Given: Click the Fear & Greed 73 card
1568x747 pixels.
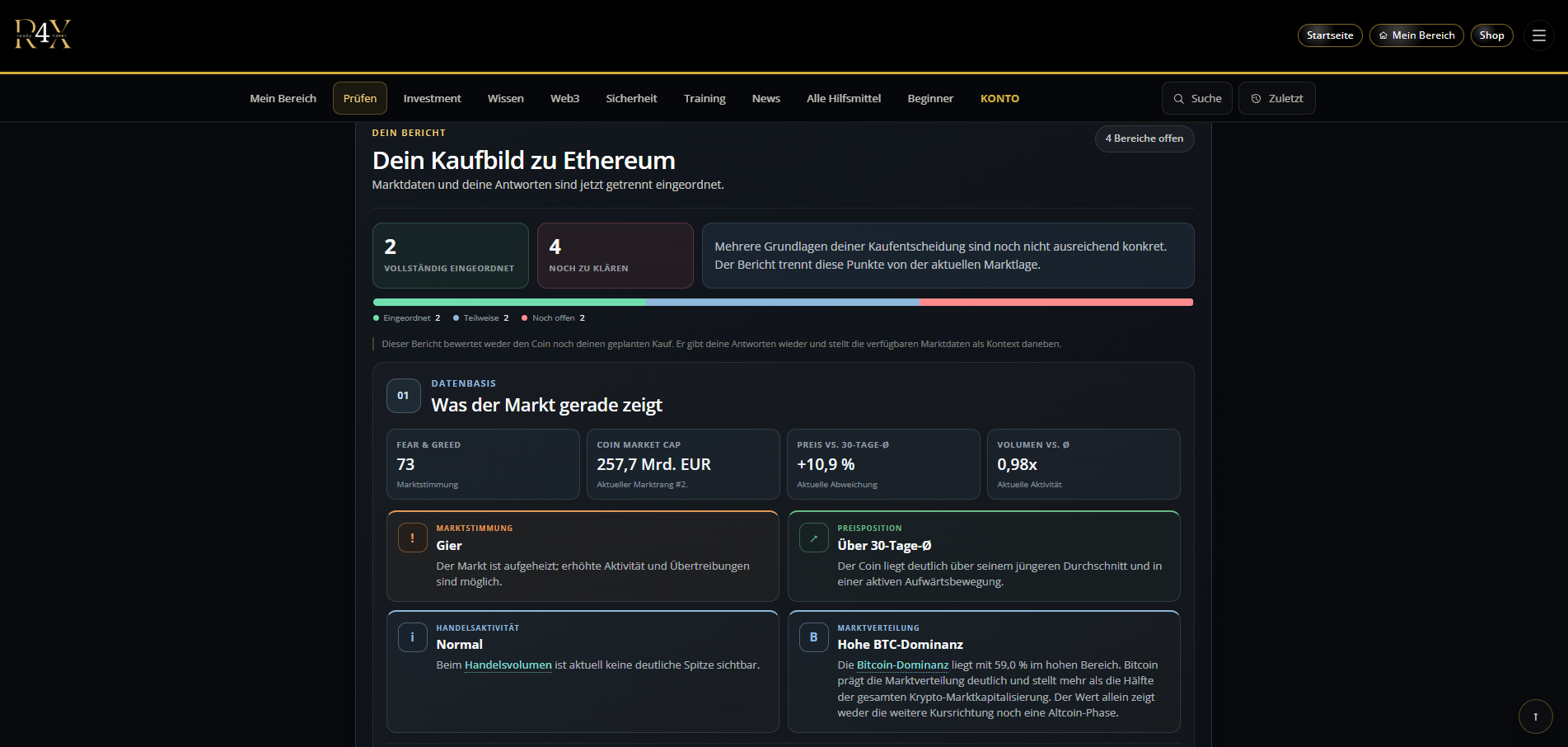Looking at the screenshot, I should point(483,464).
